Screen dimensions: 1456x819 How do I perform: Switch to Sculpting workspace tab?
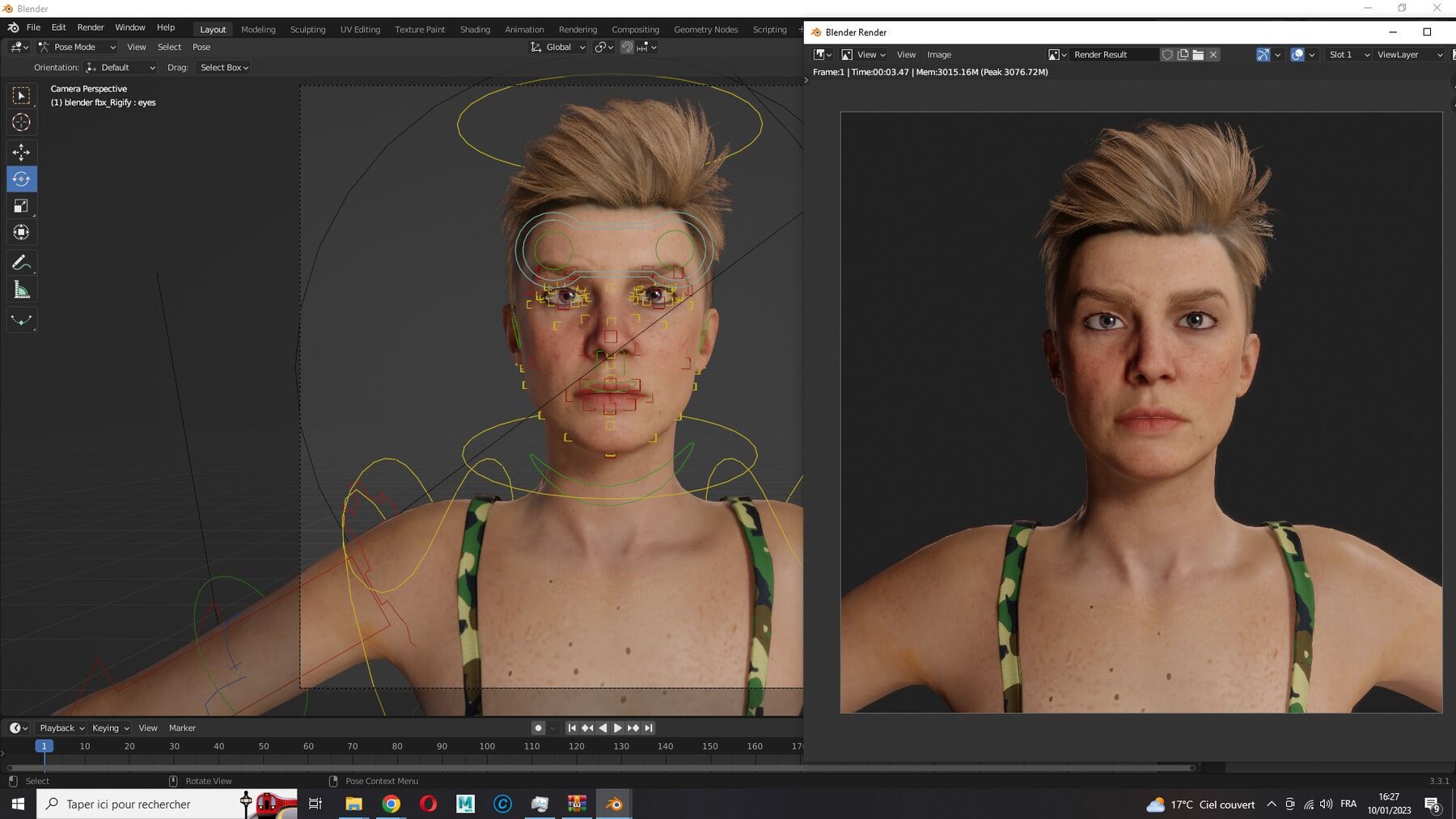coord(308,29)
